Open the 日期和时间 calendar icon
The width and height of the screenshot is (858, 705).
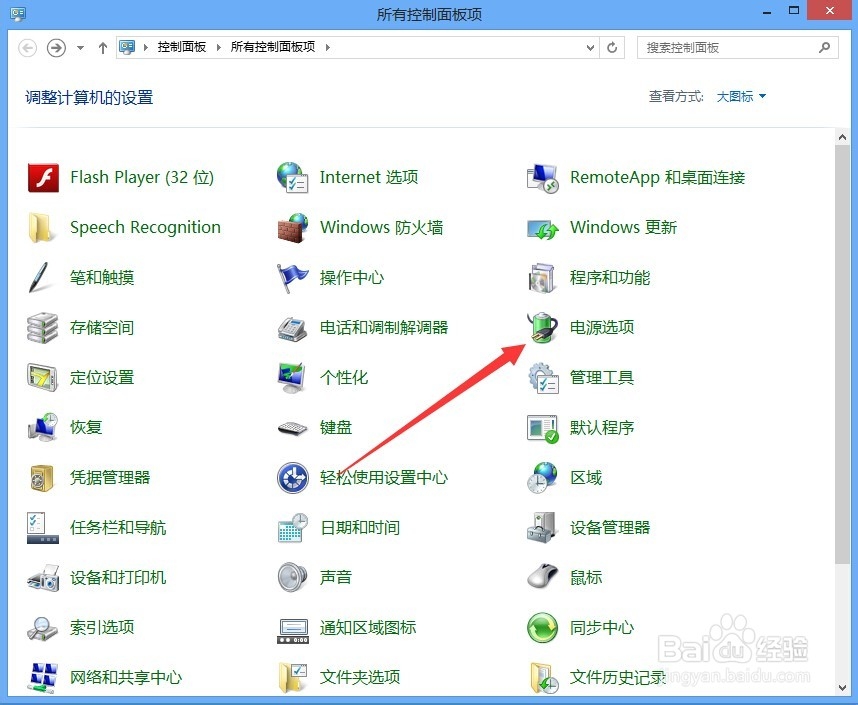(x=293, y=528)
